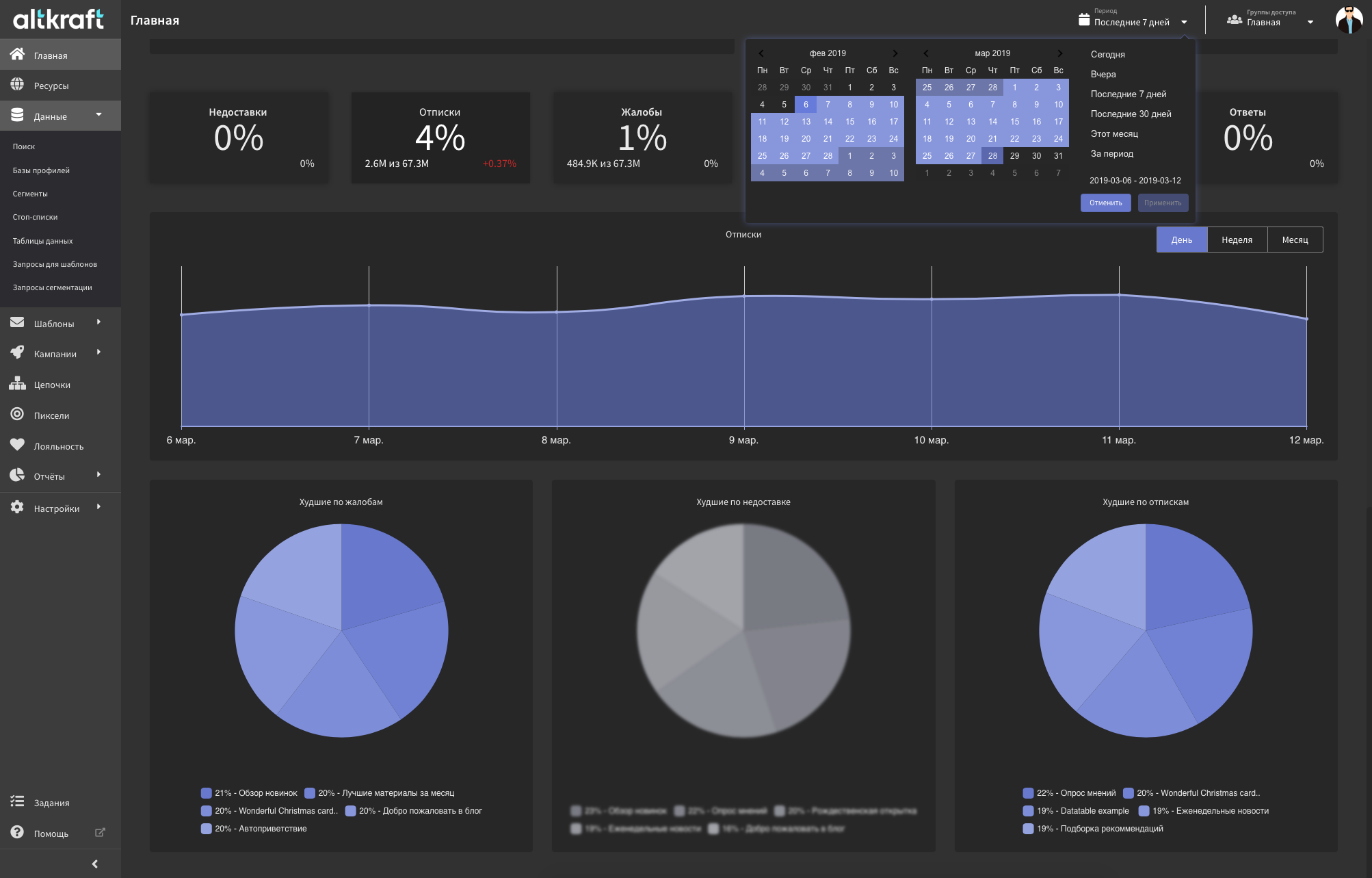The height and width of the screenshot is (878, 1372).
Task: Expand the Шаблоны submenu arrow
Action: [99, 322]
